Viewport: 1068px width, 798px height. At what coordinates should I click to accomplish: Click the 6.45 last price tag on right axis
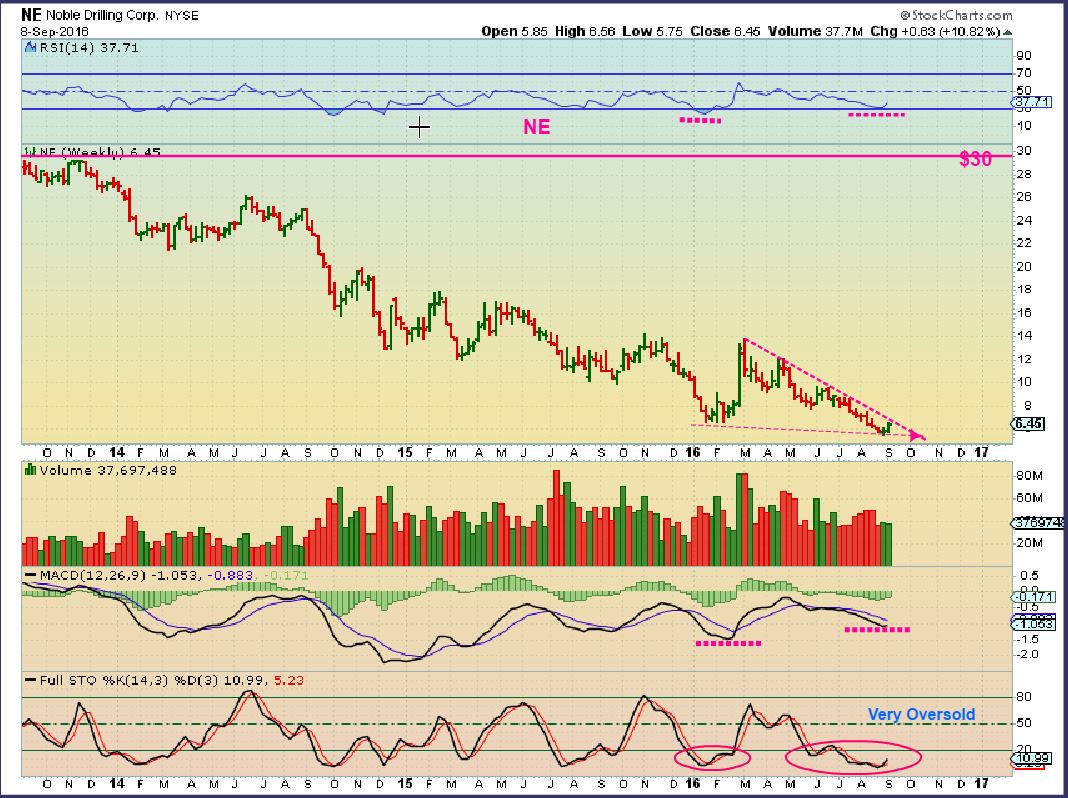click(1028, 424)
